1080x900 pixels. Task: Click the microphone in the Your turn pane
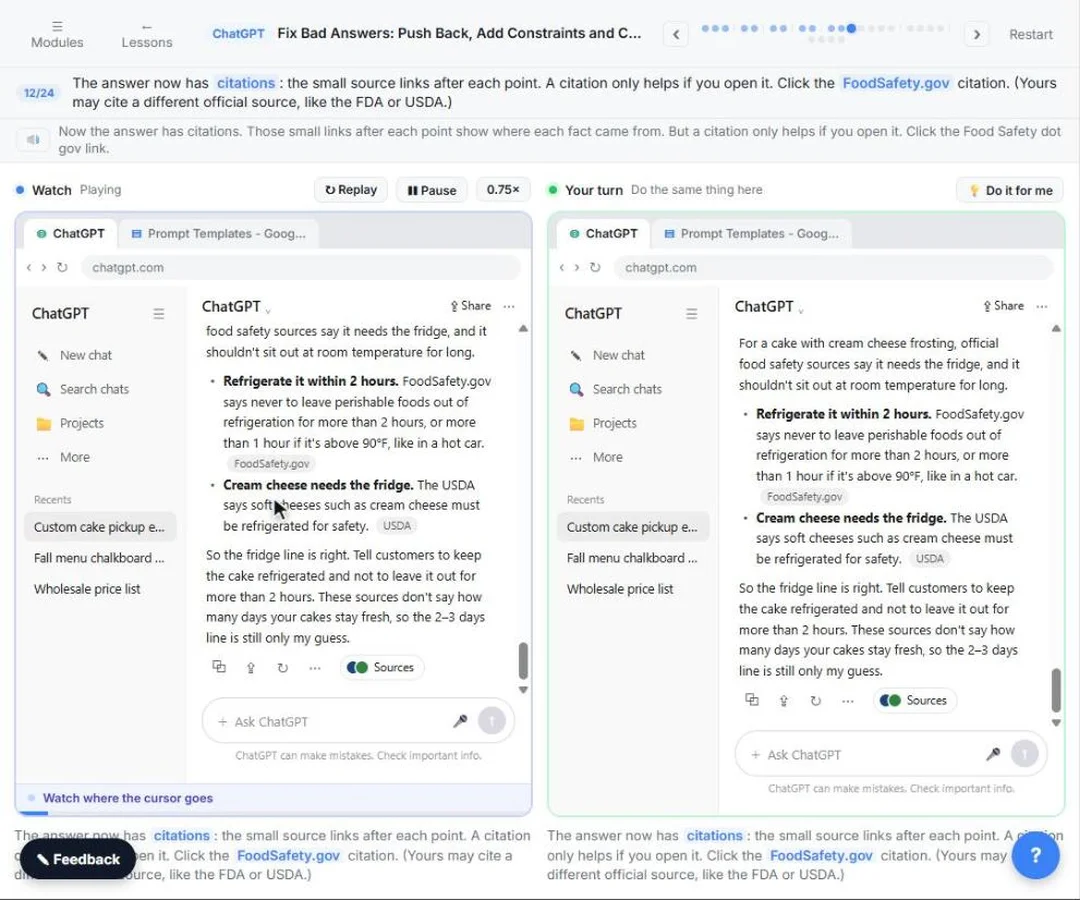pos(993,754)
